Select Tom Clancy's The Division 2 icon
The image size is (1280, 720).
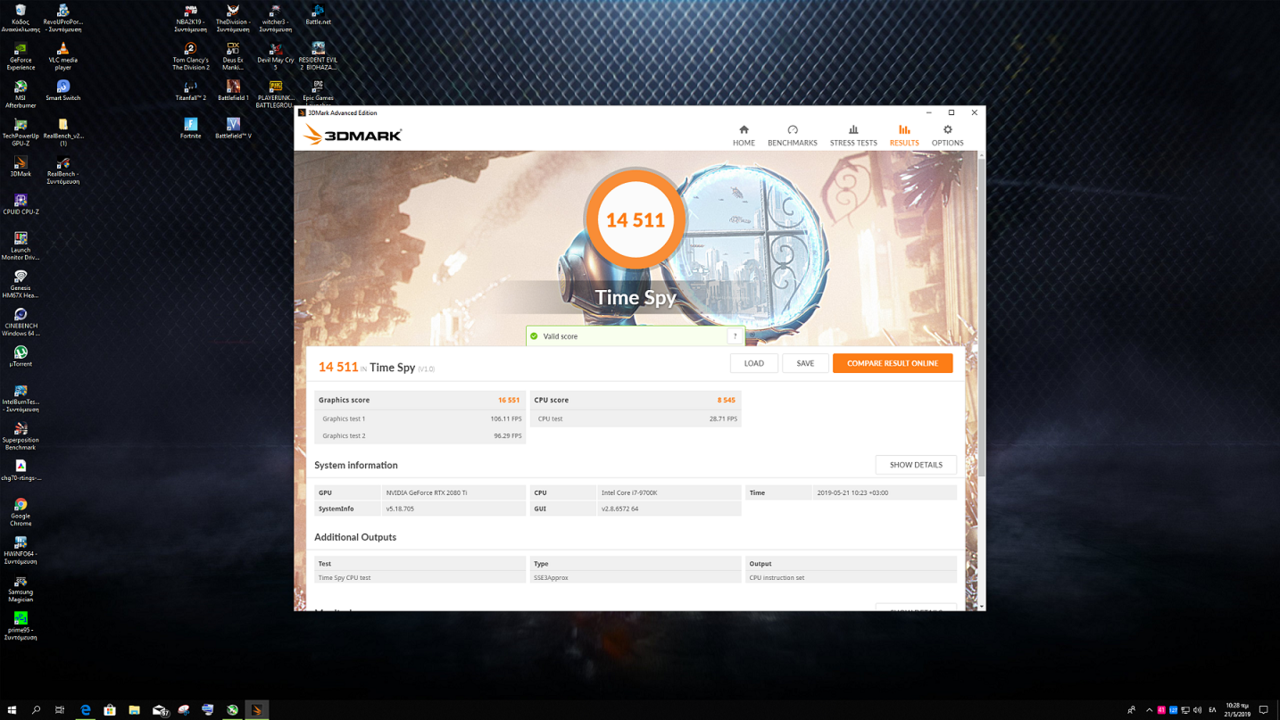coord(190,56)
